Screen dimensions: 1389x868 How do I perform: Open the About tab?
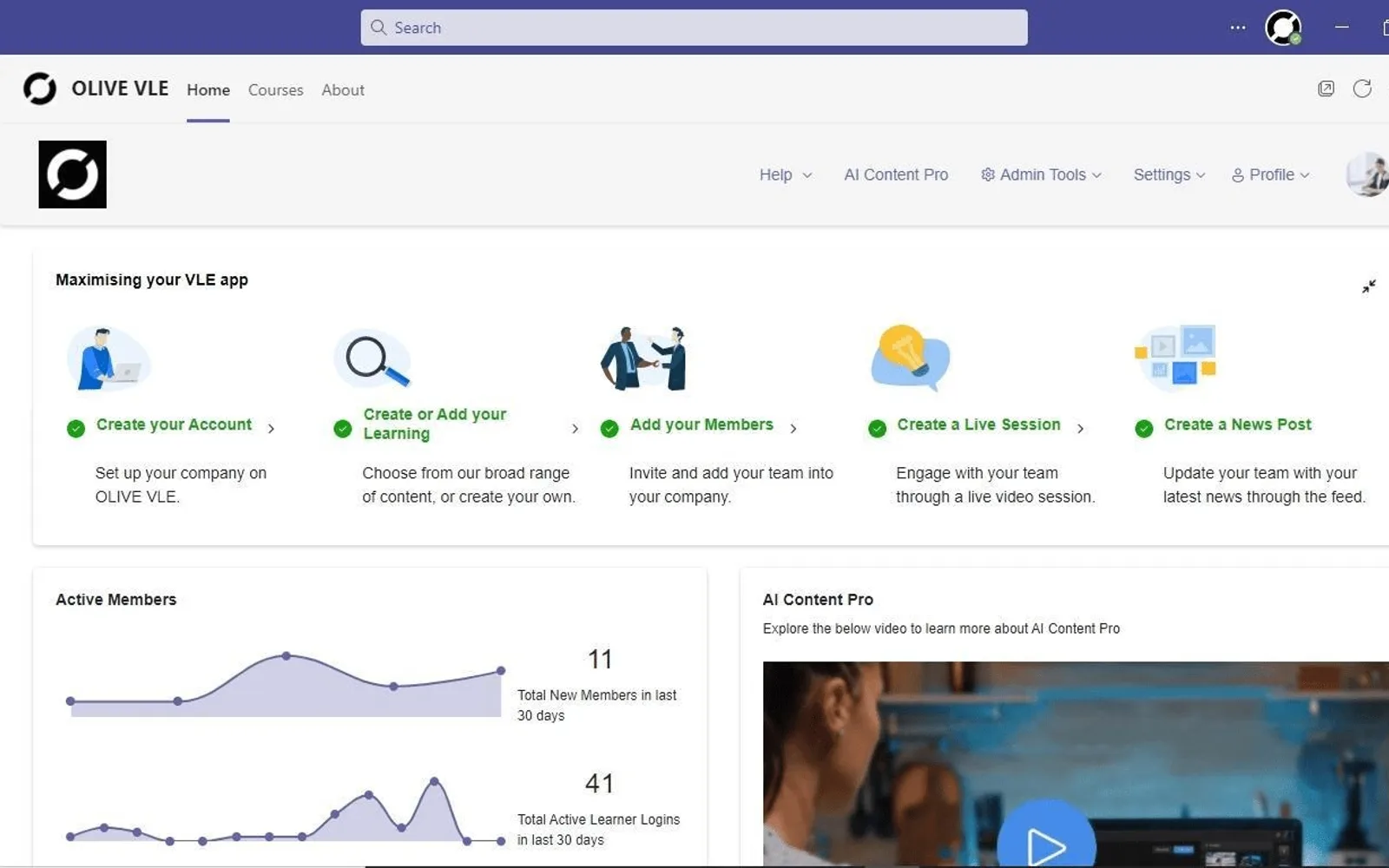pos(343,89)
